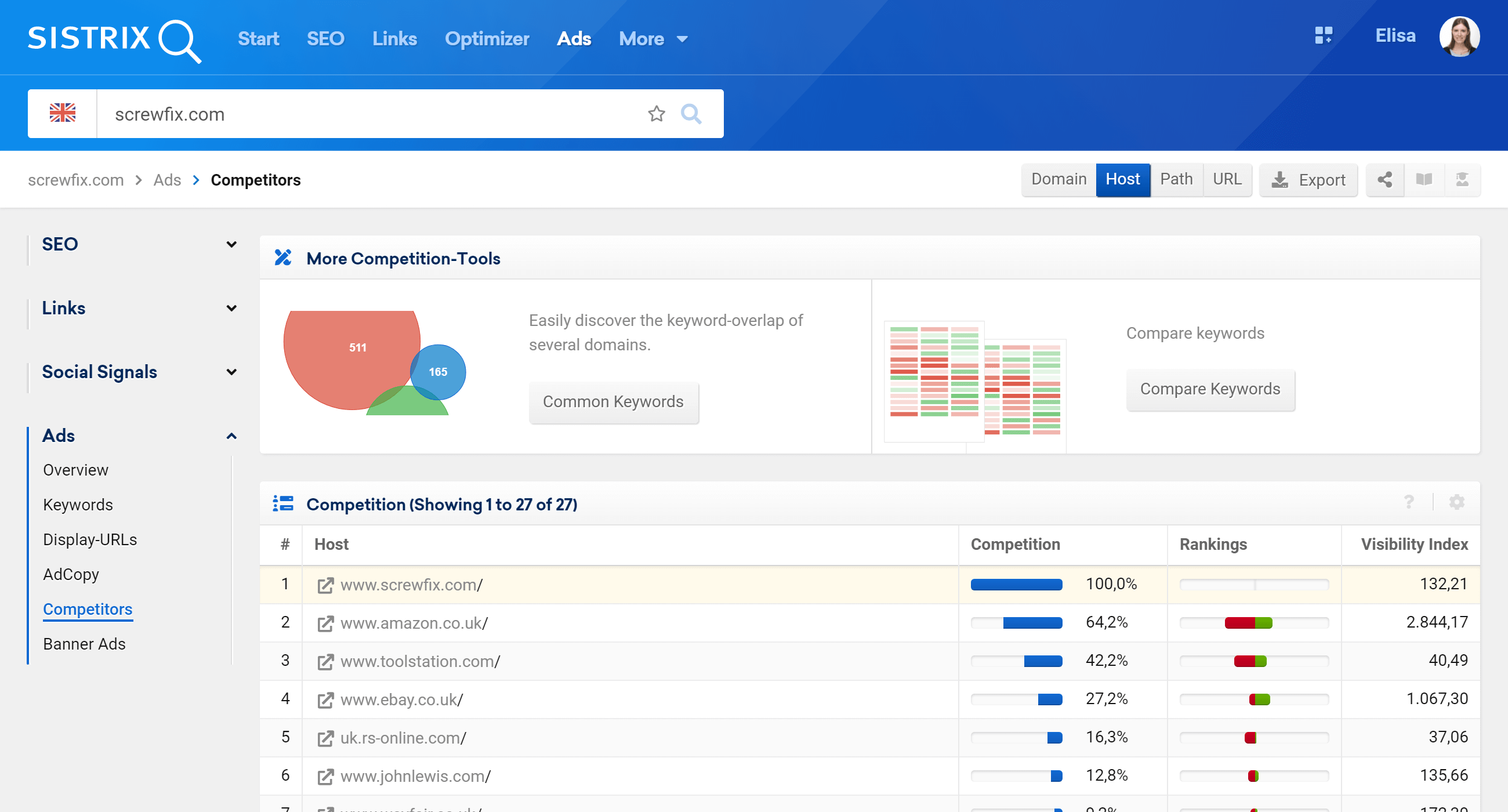Click the UK flag country selector

[63, 113]
